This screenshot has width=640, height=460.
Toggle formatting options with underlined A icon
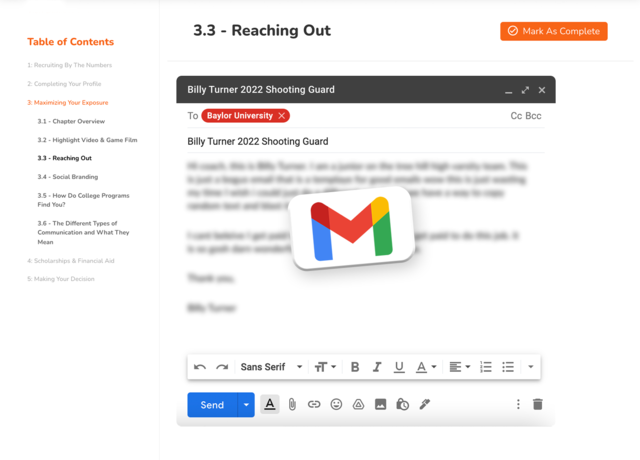(x=270, y=404)
